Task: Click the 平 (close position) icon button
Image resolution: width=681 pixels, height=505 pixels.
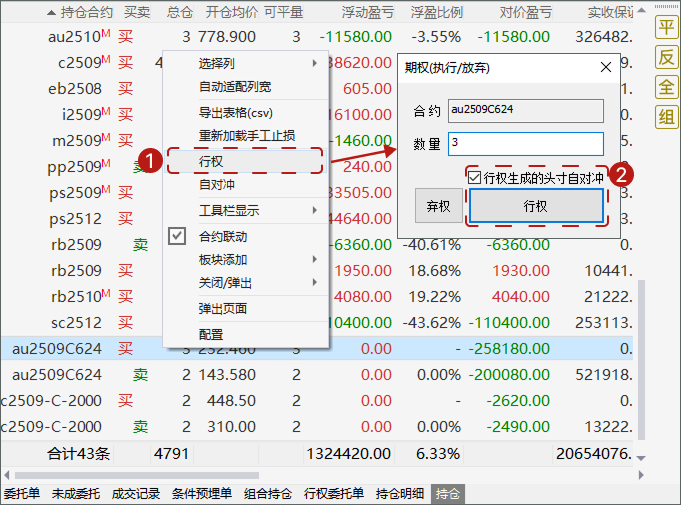Action: pyautogui.click(x=666, y=27)
